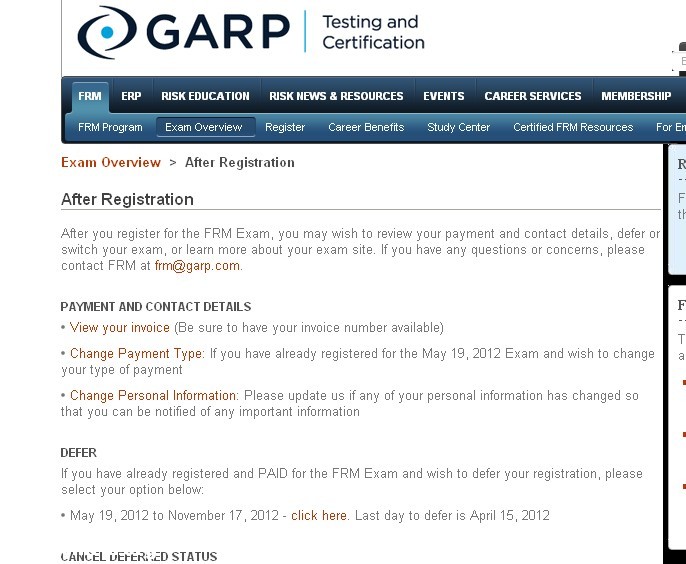Go to Study Center submenu
686x564 pixels.
(x=458, y=127)
